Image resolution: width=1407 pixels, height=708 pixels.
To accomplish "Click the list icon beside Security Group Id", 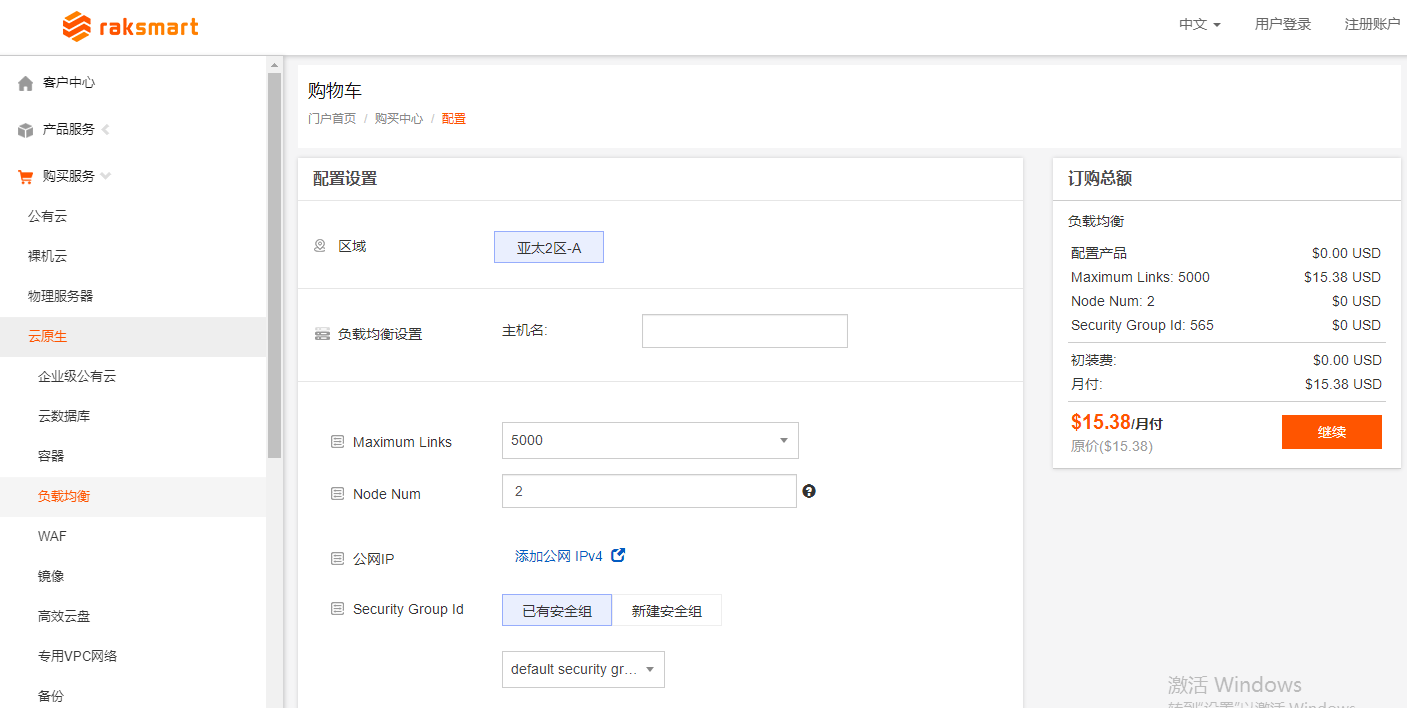I will [337, 609].
